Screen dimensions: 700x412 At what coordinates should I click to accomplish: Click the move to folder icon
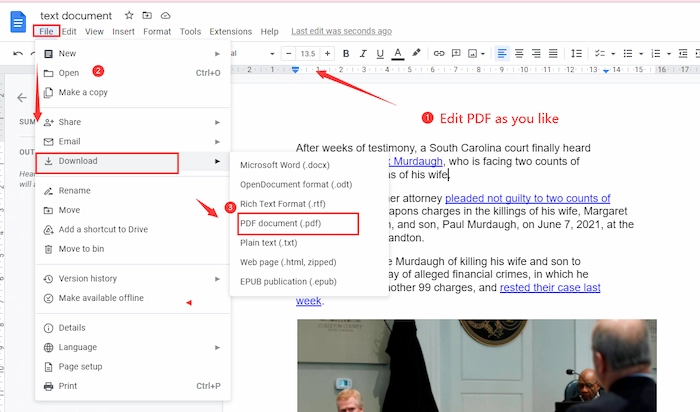click(x=147, y=16)
